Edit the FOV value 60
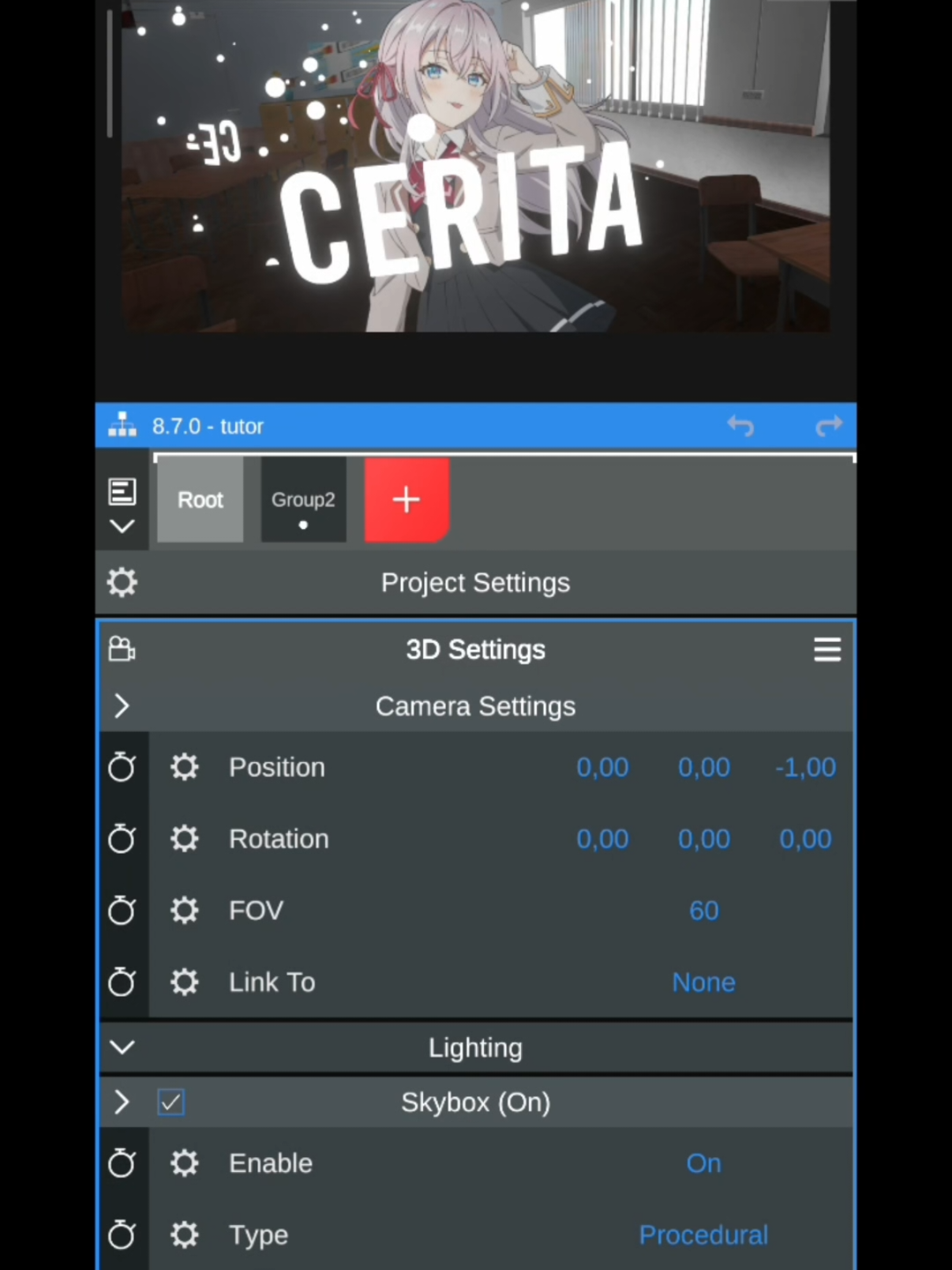 click(x=704, y=911)
